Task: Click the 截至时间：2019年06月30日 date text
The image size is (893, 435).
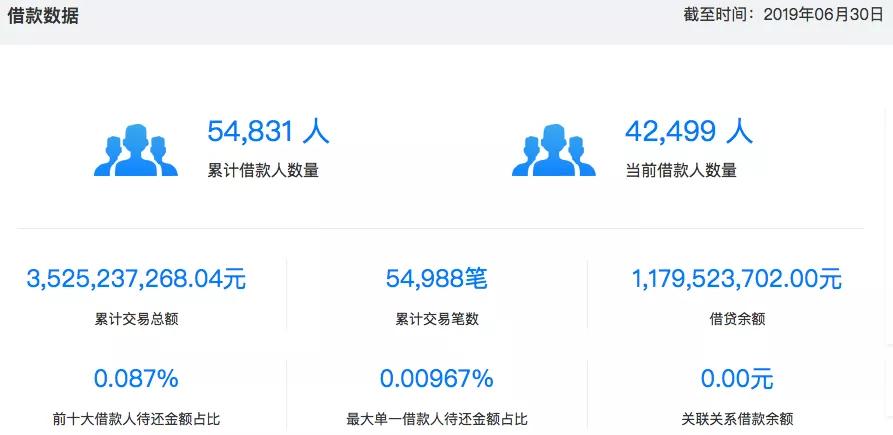Action: point(783,15)
